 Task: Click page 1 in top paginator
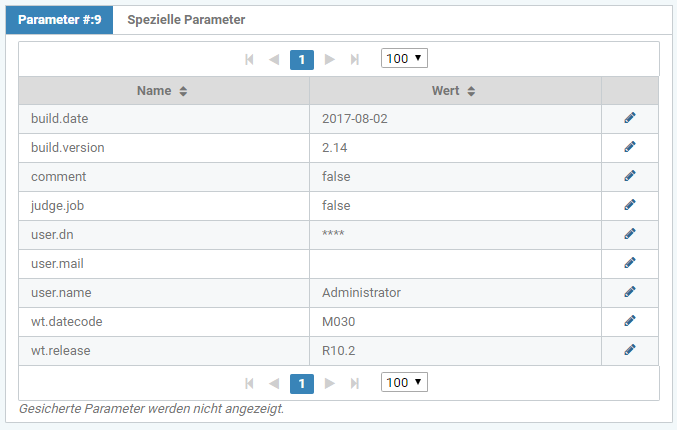pos(302,60)
